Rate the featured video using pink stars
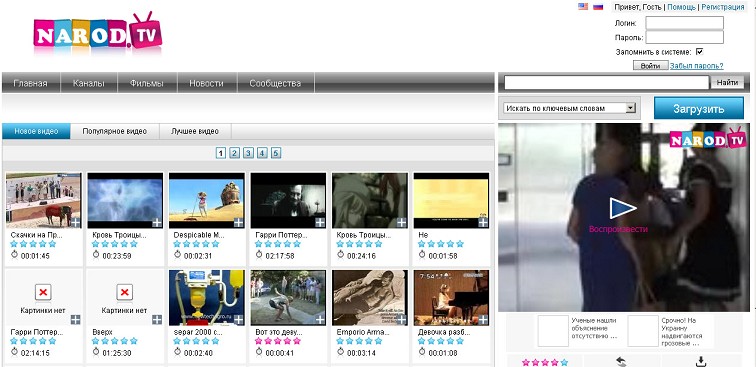The width and height of the screenshot is (756, 367). click(x=545, y=362)
